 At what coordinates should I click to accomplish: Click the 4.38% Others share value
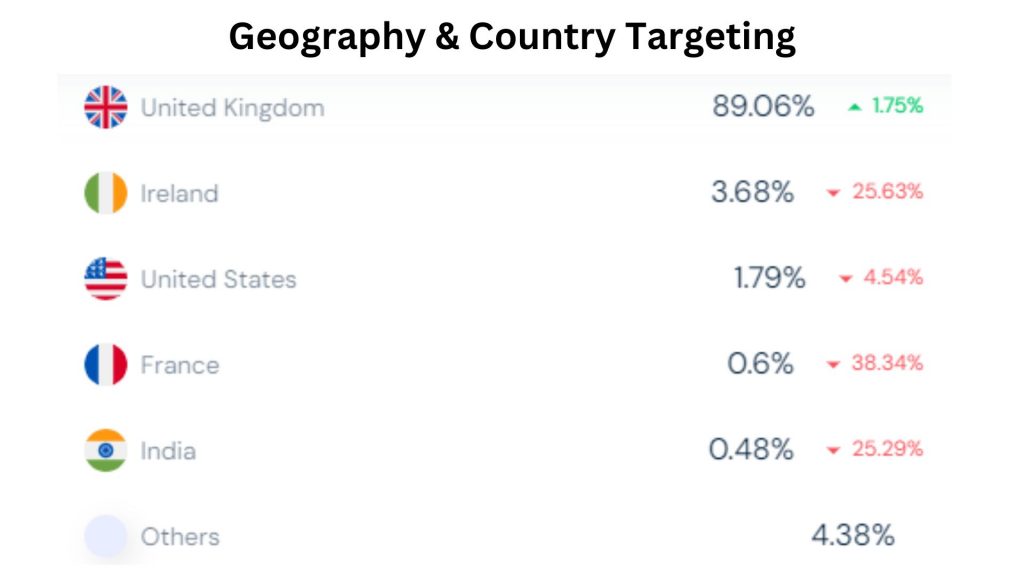coord(853,536)
